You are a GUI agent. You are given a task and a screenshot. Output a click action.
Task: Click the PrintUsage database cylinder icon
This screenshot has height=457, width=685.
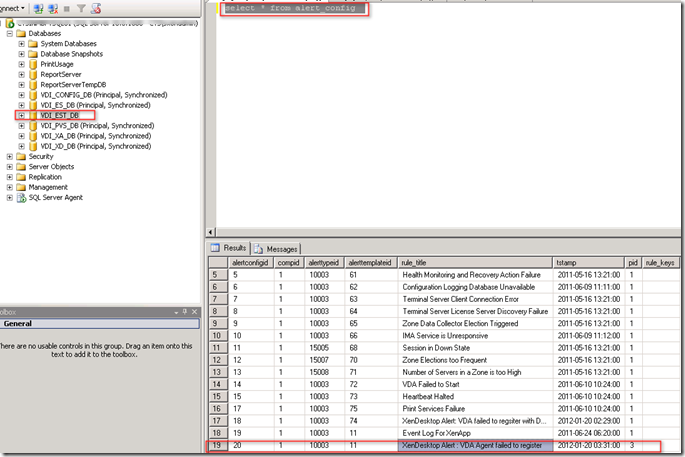point(33,64)
